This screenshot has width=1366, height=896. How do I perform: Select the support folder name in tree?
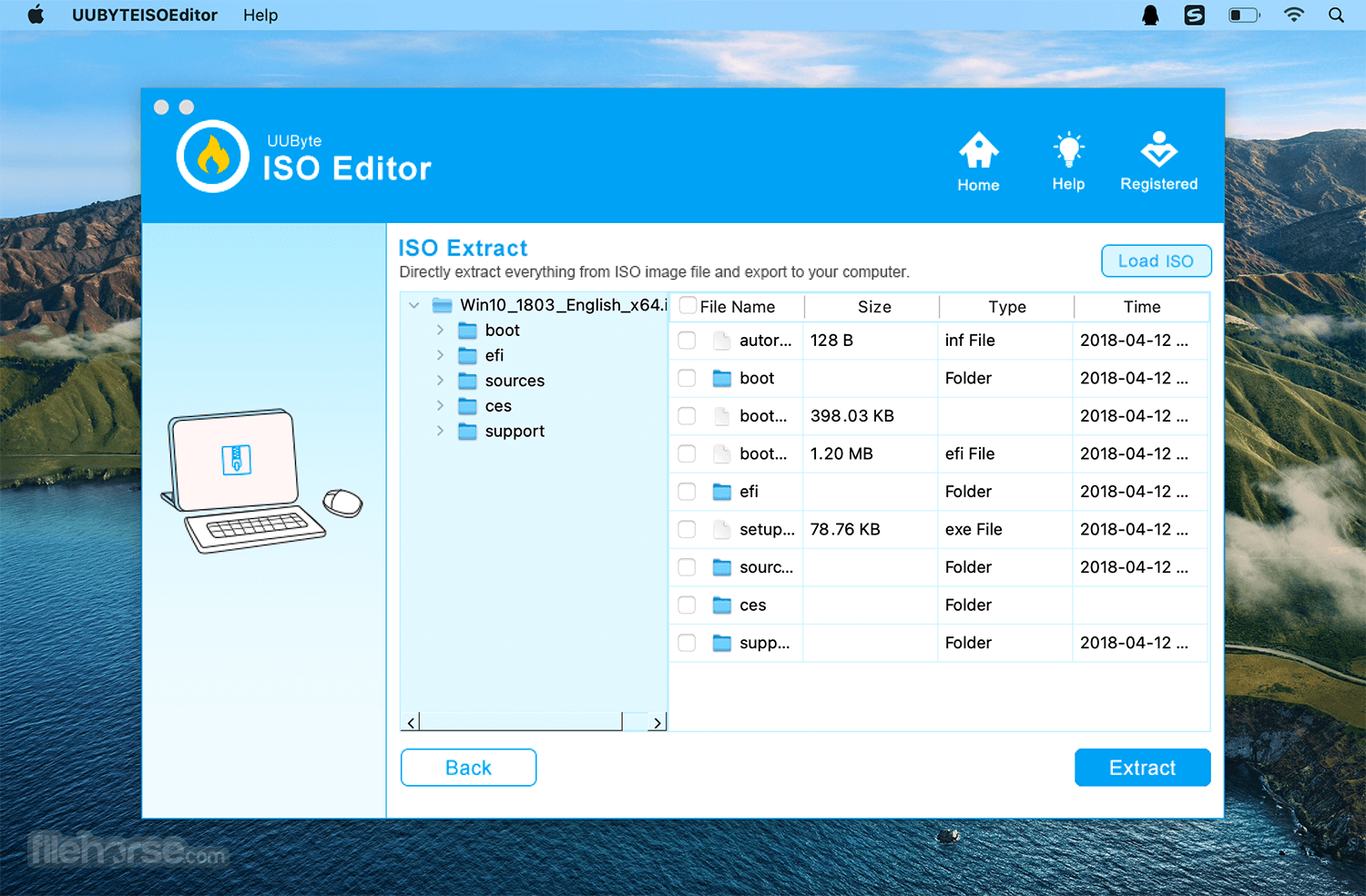click(515, 431)
